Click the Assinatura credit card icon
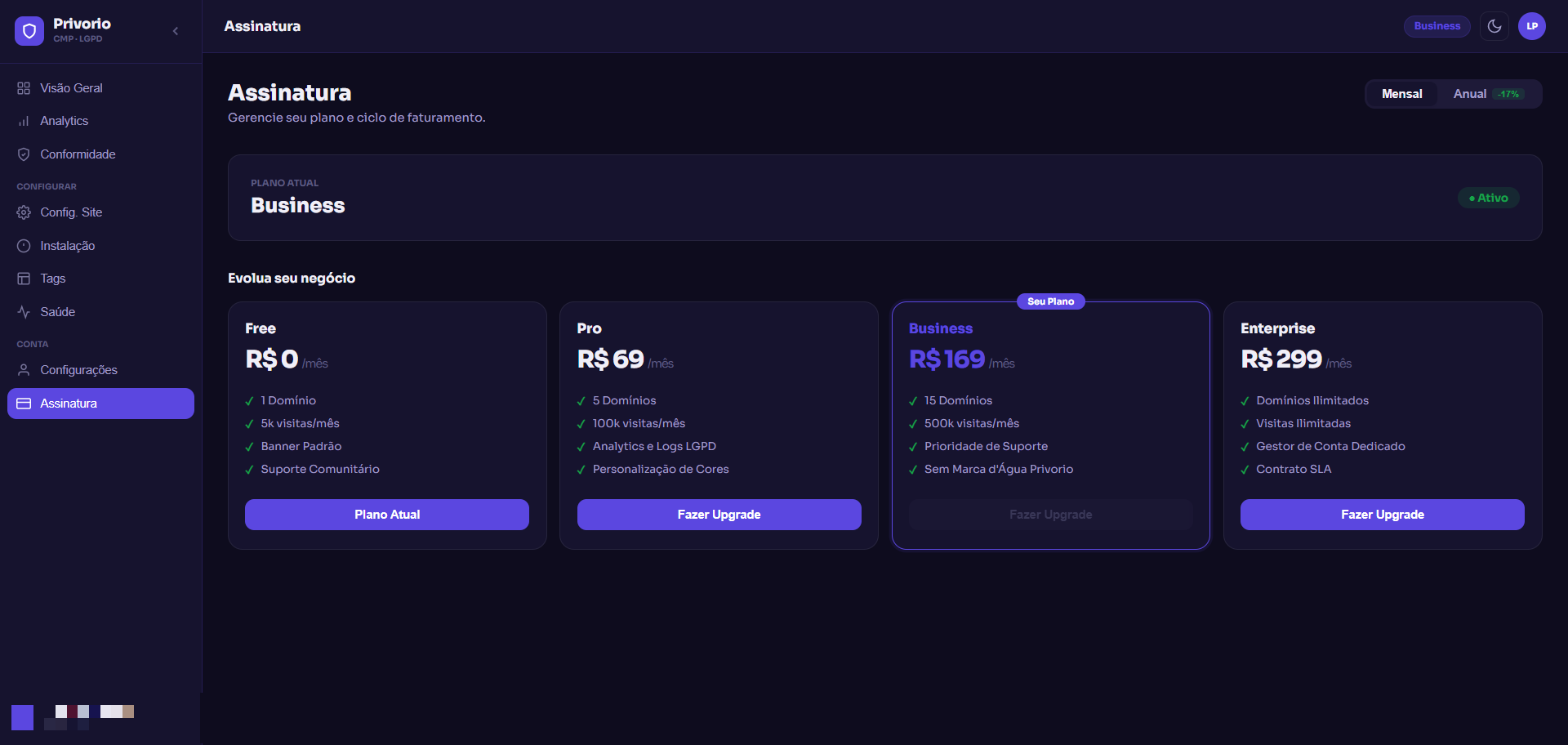This screenshot has height=745, width=1568. [x=24, y=404]
